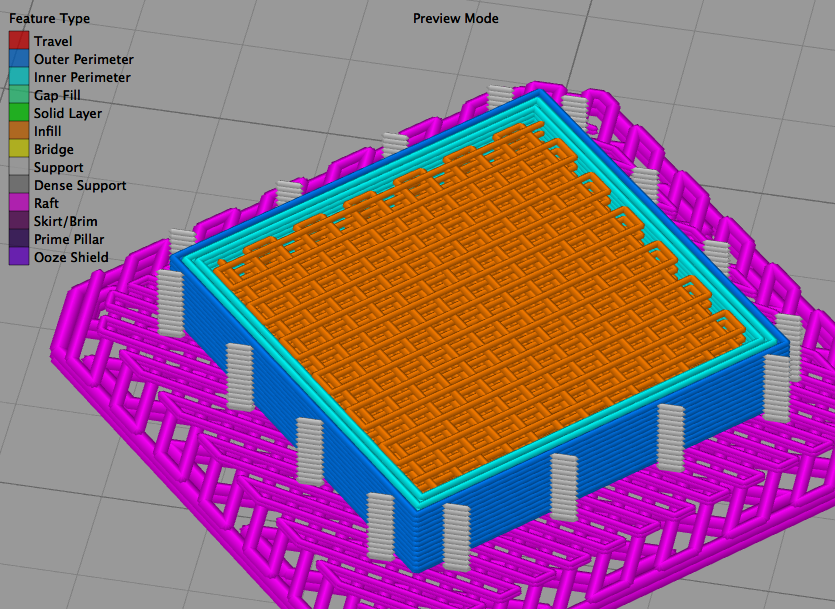Click the cyan Inner Perimeter swatch
This screenshot has width=835, height=609.
(x=19, y=77)
